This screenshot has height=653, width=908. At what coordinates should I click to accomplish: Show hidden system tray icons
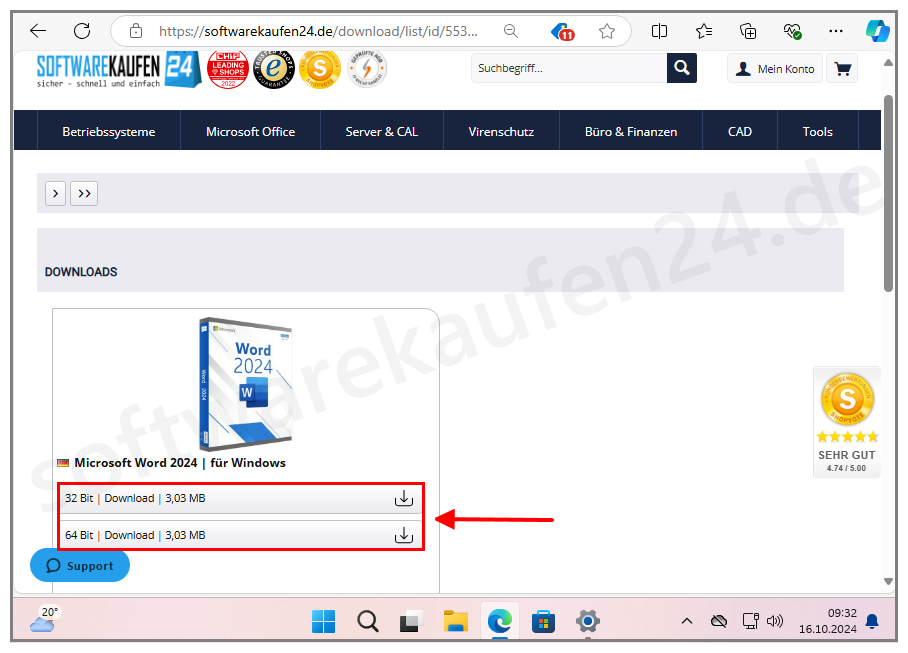click(x=687, y=622)
